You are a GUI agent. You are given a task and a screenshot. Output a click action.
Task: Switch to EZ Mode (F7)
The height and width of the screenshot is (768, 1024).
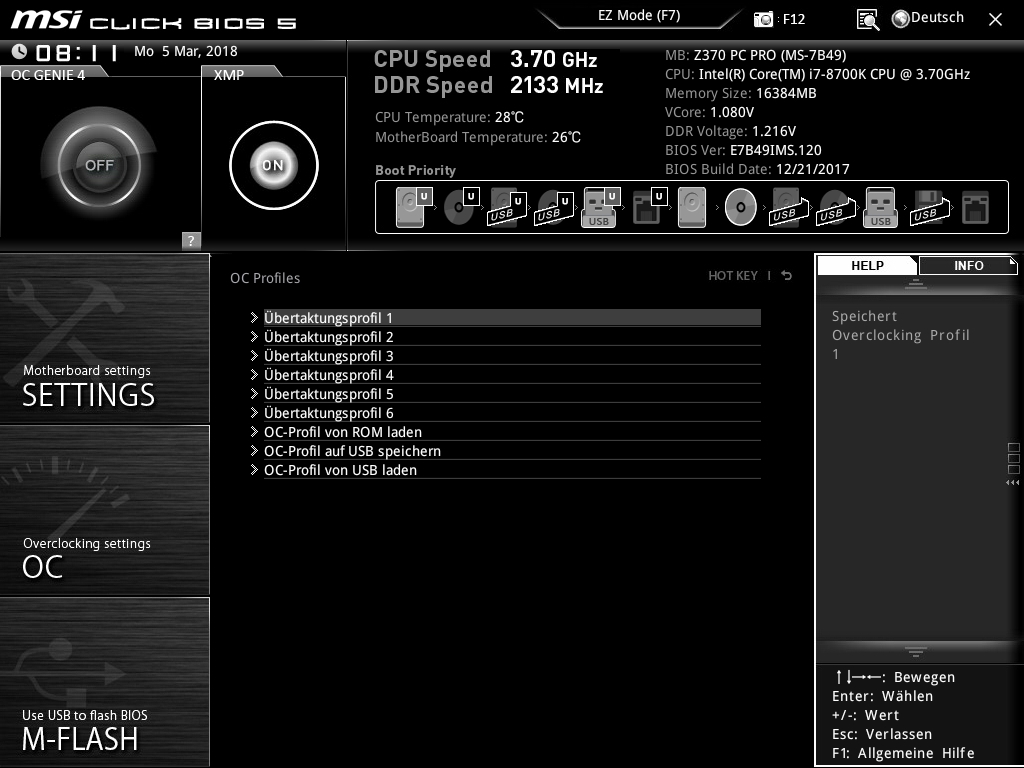[x=639, y=16]
